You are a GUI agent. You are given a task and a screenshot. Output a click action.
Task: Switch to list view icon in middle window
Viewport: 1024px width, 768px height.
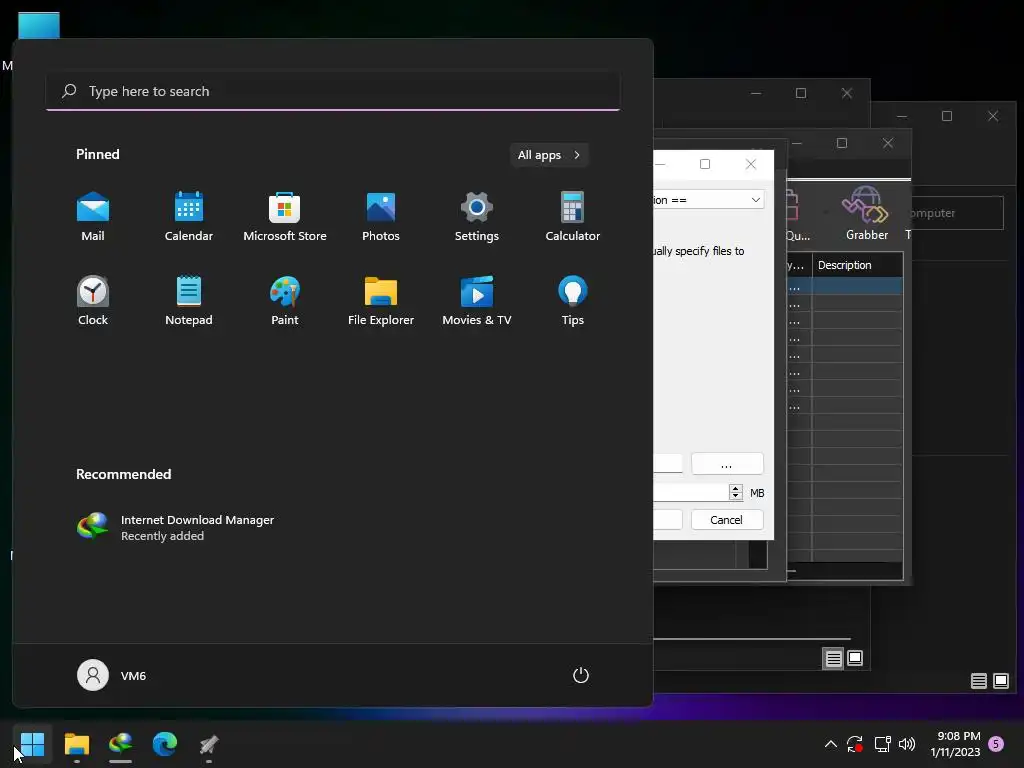[x=833, y=659]
